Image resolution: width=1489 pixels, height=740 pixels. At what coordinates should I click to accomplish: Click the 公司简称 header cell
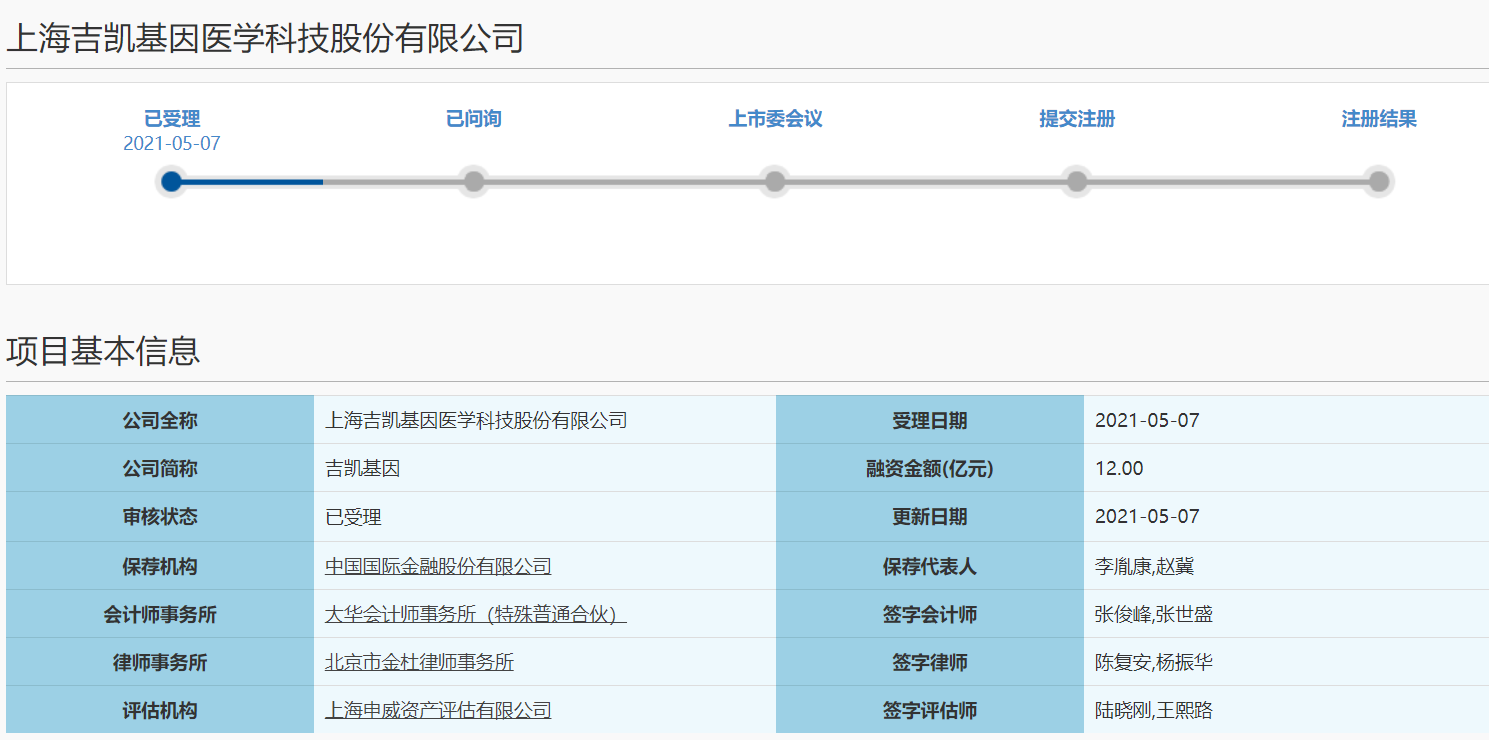[160, 468]
